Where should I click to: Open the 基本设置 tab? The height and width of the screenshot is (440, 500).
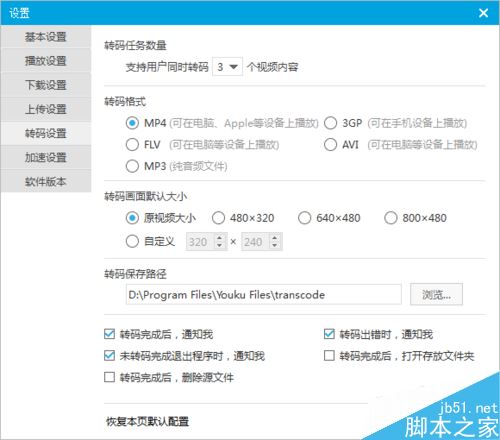tap(46, 37)
